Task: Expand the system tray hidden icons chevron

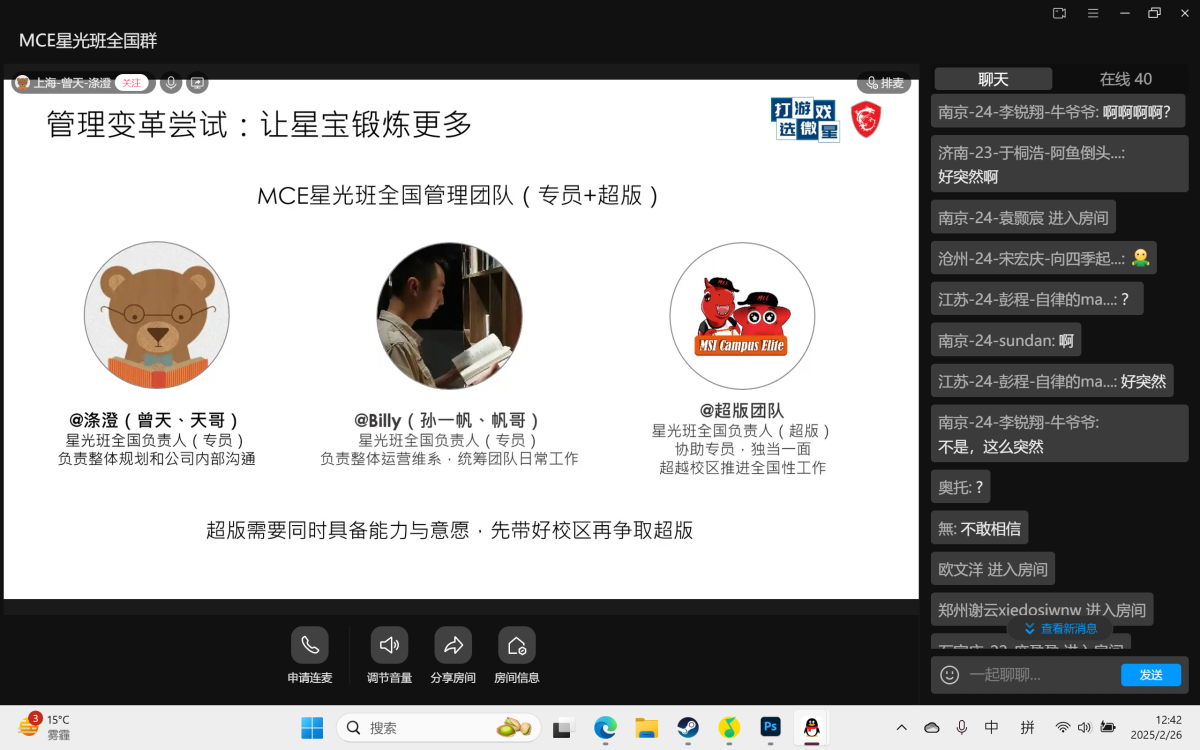Action: click(901, 728)
